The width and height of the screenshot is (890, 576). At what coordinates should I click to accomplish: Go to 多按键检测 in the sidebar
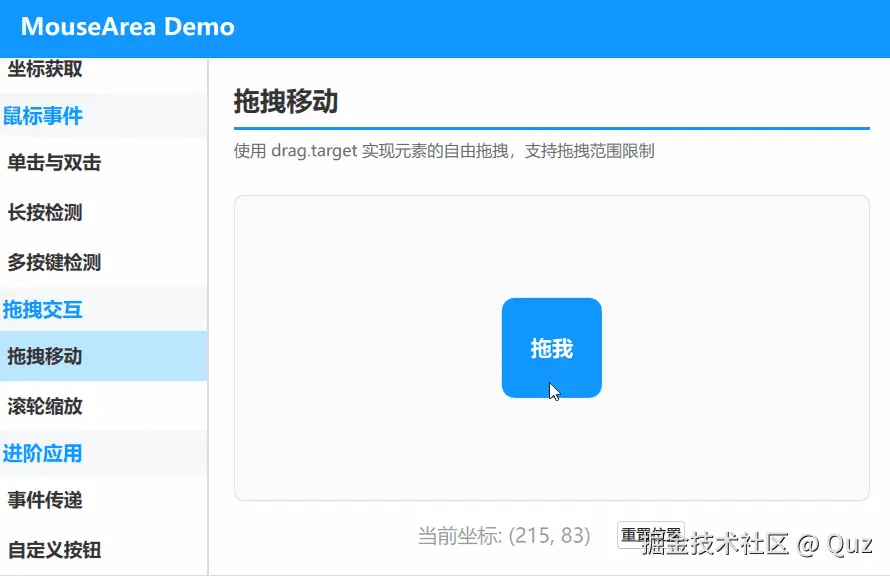click(103, 263)
